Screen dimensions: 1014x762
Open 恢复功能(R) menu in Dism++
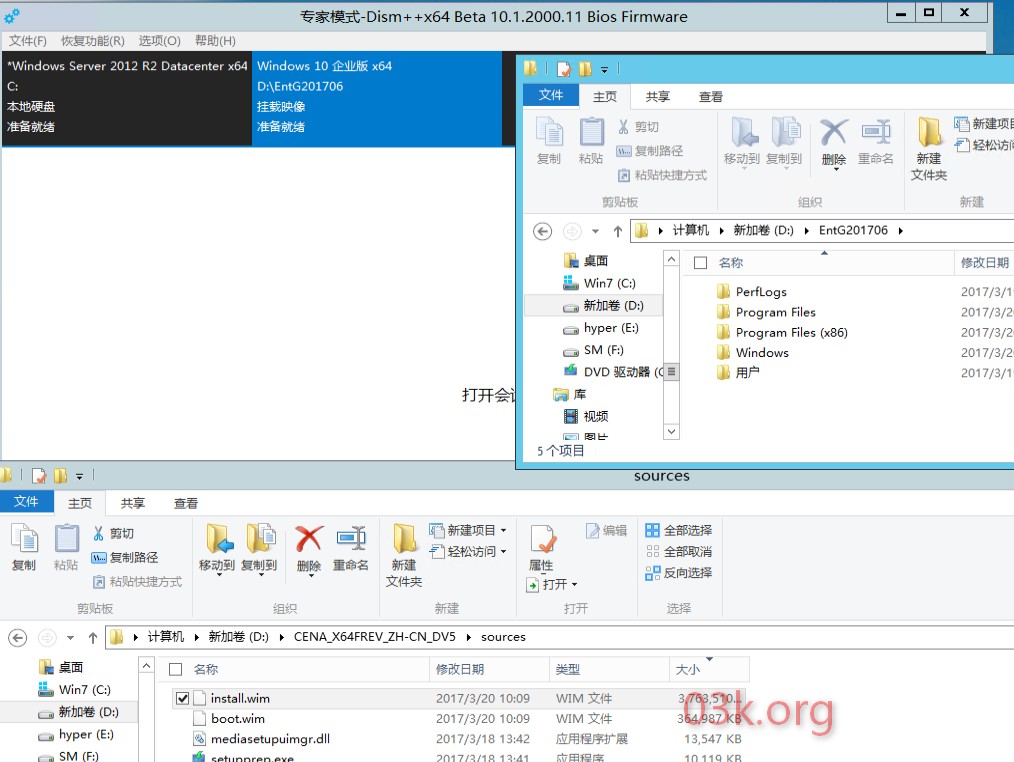click(x=92, y=41)
